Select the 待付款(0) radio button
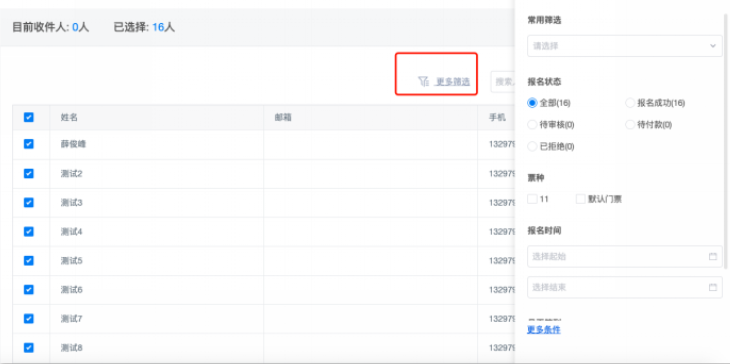This screenshot has width=730, height=364. [630, 125]
